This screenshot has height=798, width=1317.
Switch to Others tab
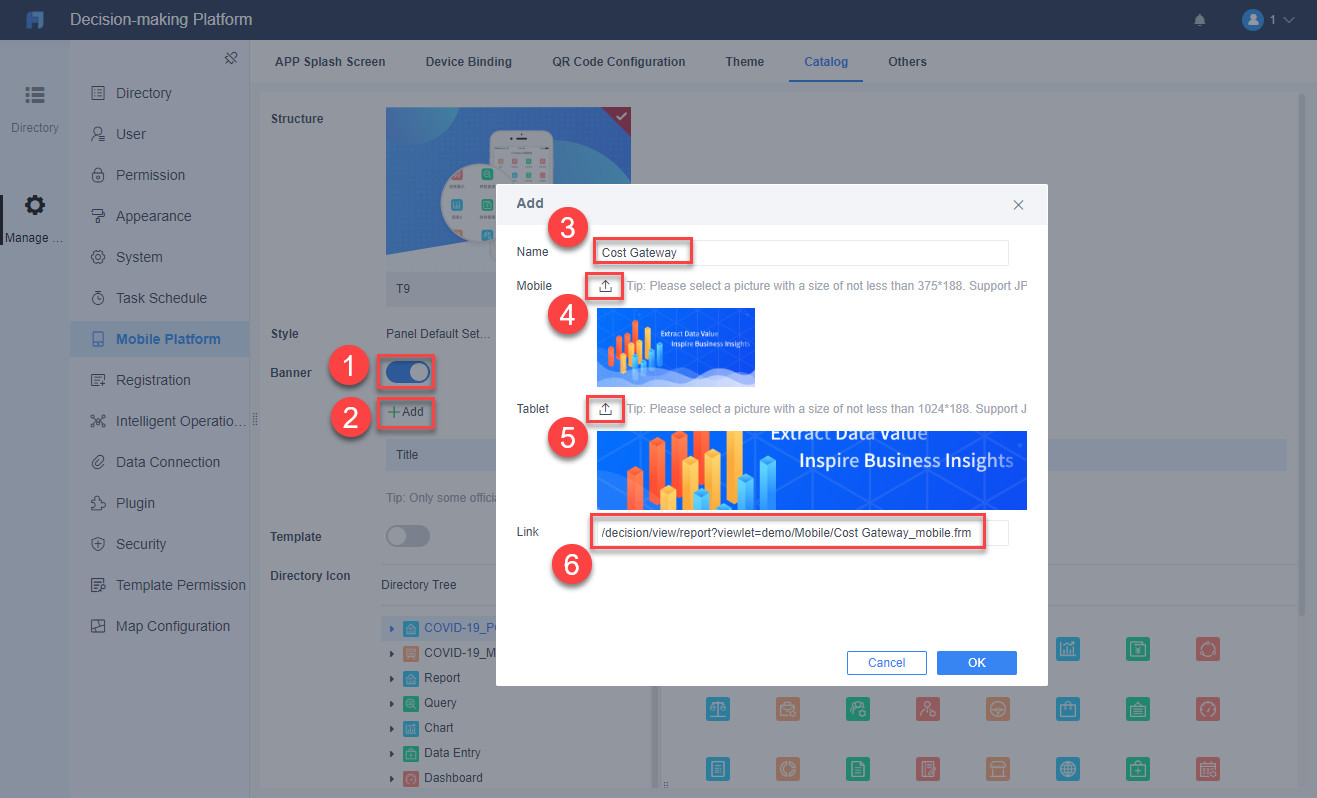[x=907, y=62]
